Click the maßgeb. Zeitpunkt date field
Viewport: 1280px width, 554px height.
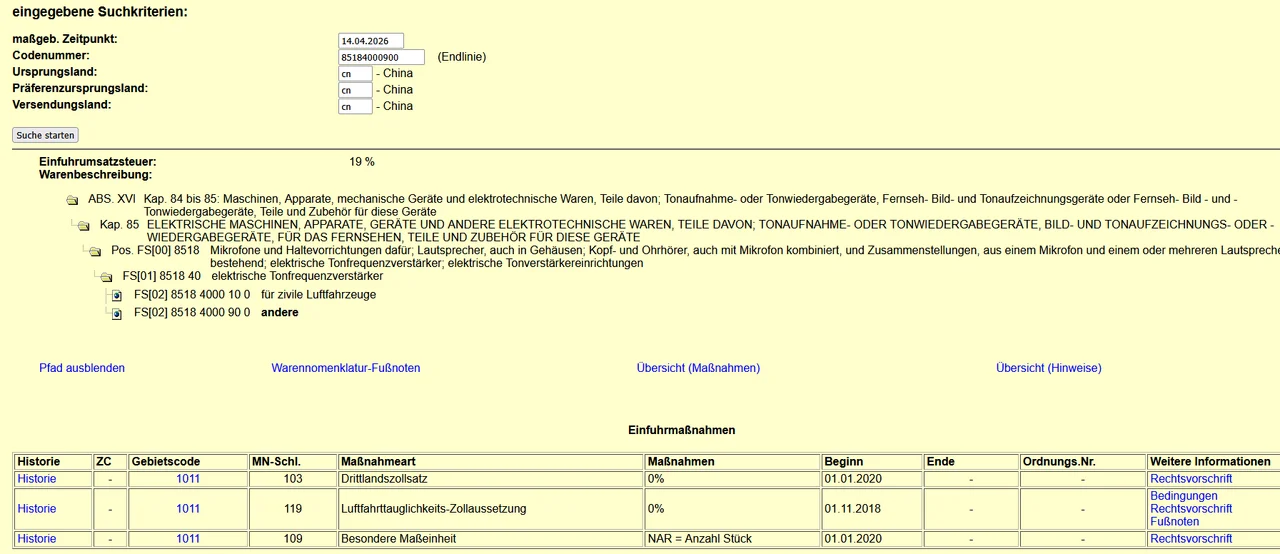pyautogui.click(x=371, y=41)
